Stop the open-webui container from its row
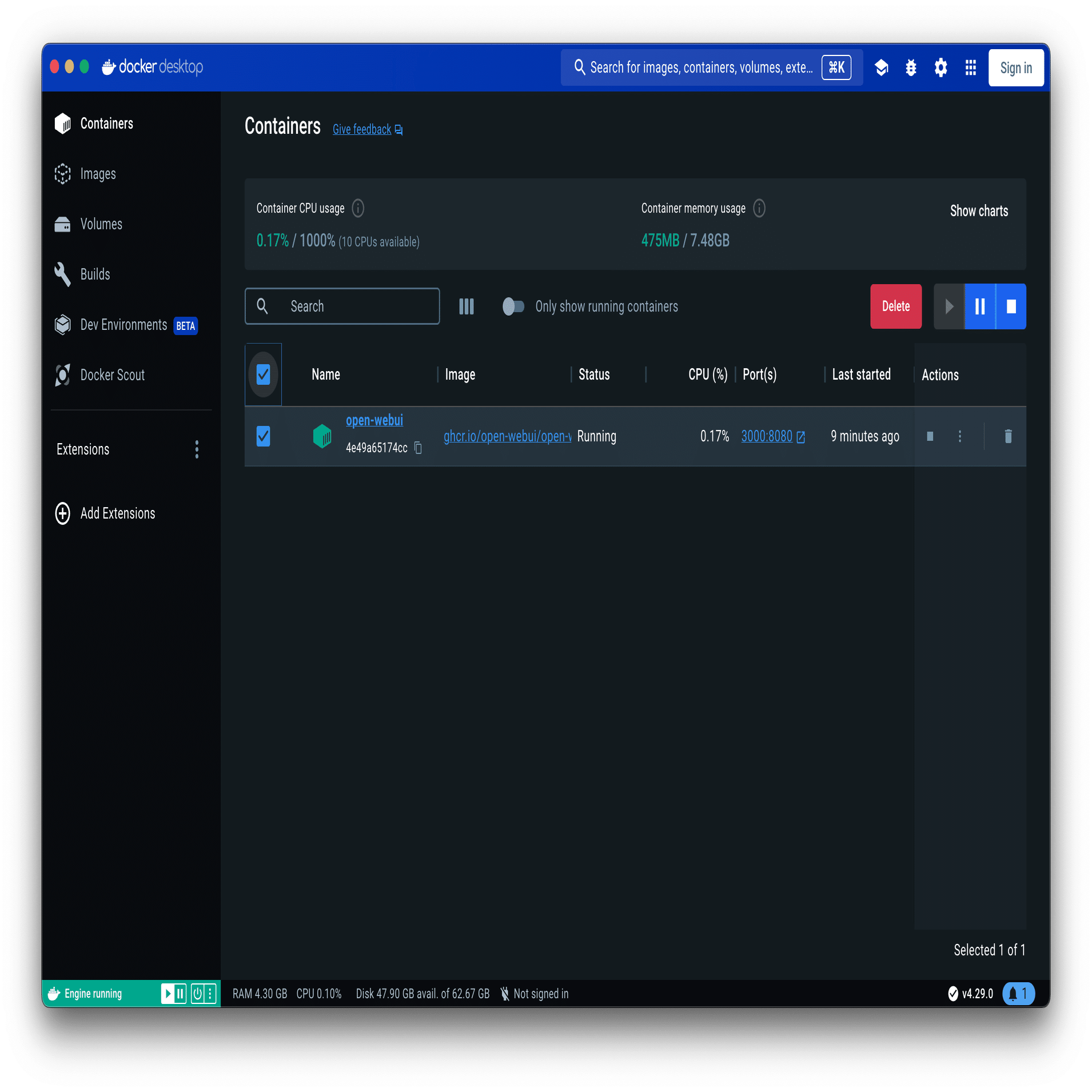This screenshot has width=1092, height=1092. click(930, 436)
